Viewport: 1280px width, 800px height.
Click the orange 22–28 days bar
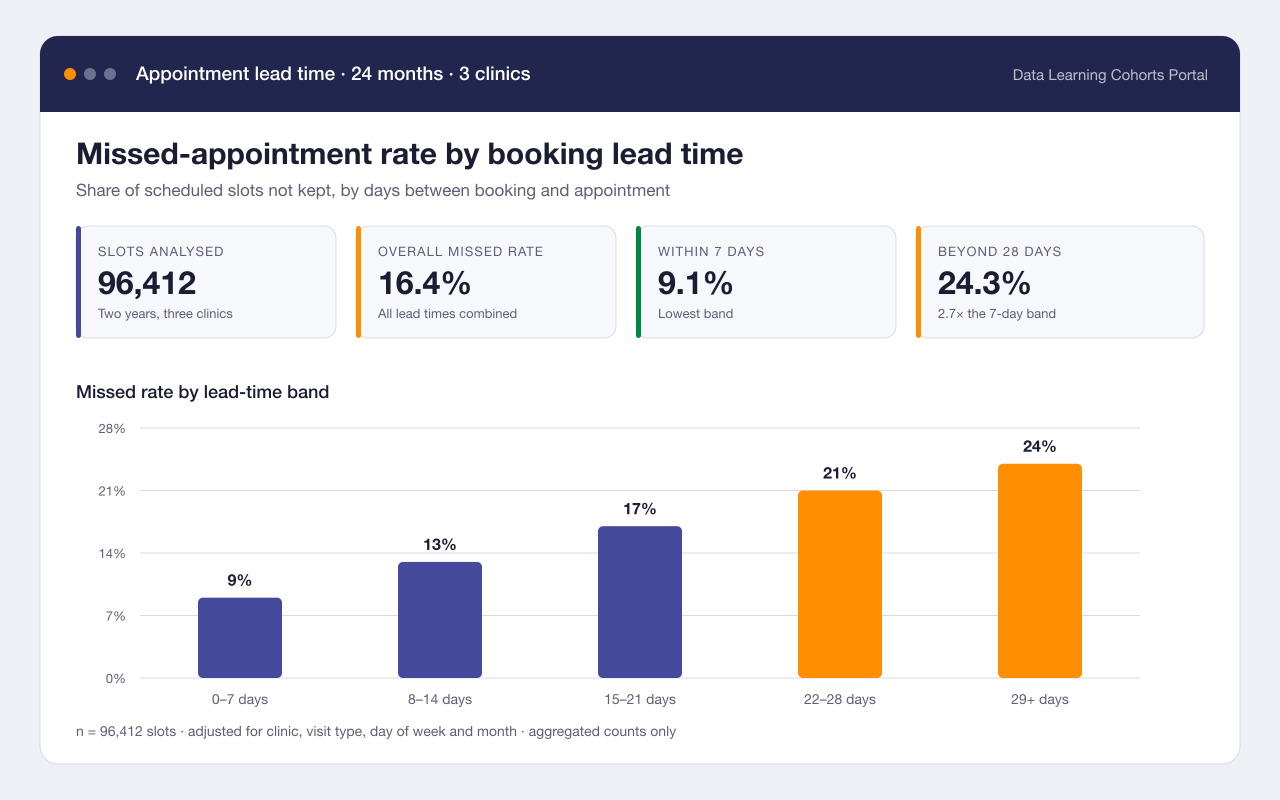pos(840,584)
